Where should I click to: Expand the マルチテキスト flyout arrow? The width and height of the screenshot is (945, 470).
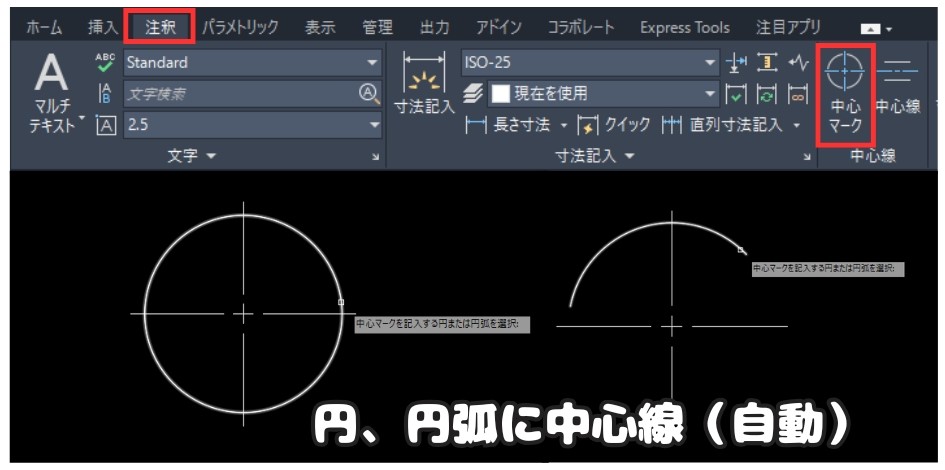pos(81,117)
